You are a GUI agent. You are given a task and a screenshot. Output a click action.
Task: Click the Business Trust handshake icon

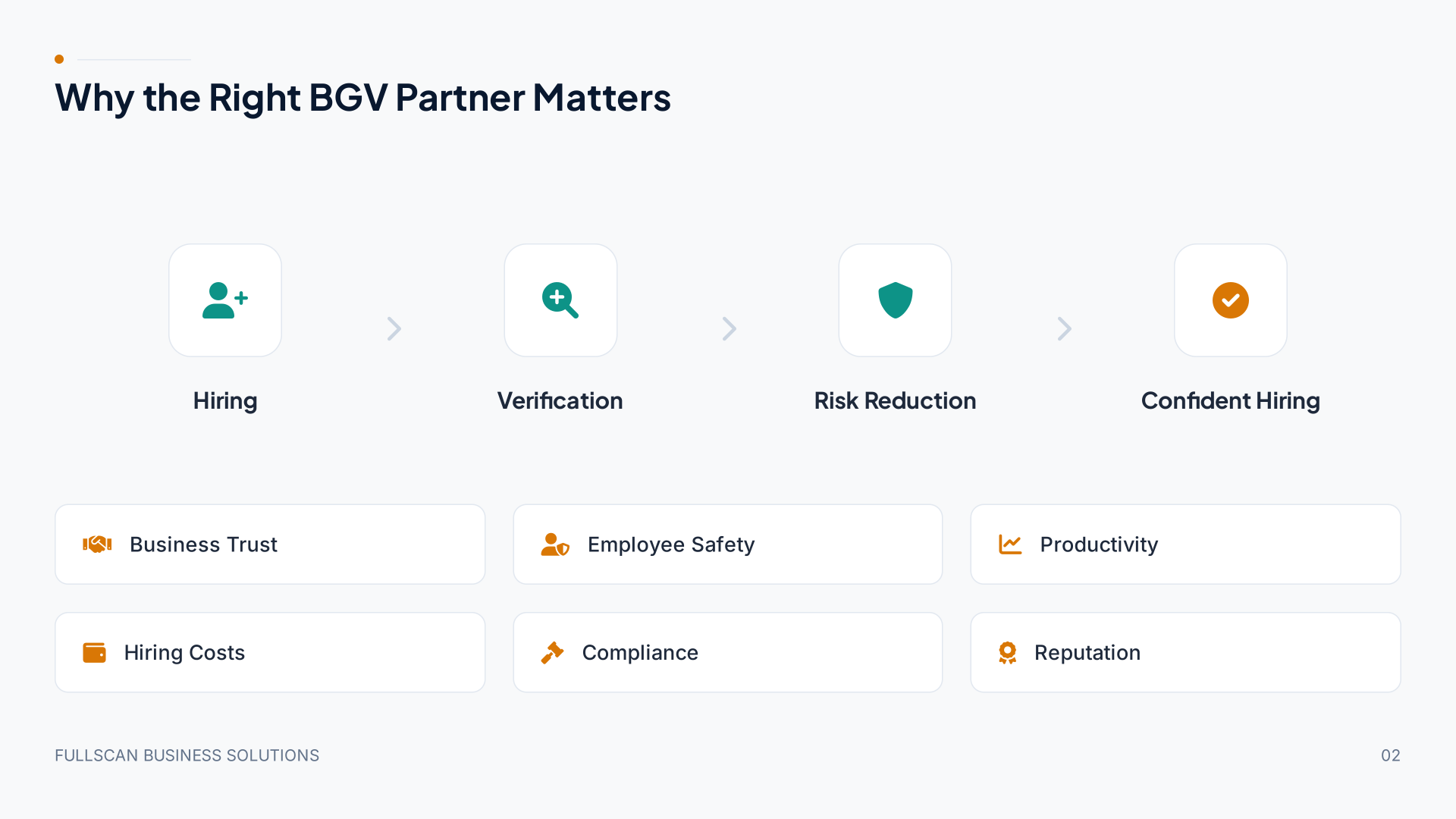point(97,544)
